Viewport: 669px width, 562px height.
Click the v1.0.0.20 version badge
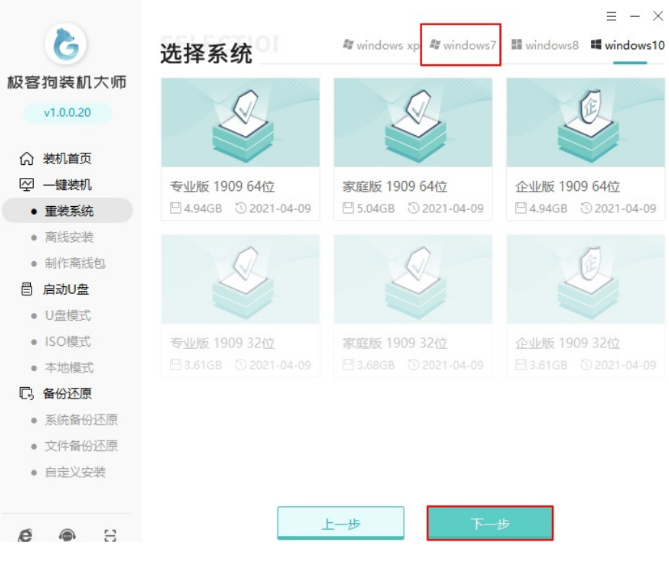coord(67,113)
